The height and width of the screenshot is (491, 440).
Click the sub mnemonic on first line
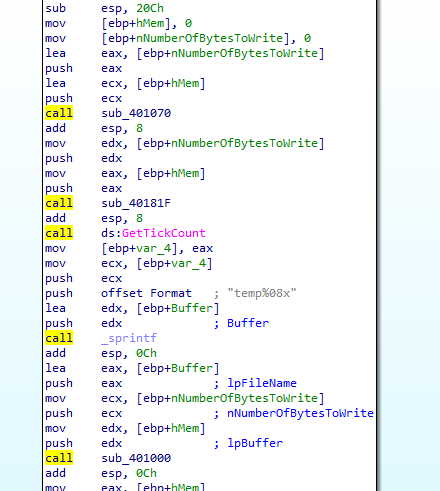pos(55,8)
